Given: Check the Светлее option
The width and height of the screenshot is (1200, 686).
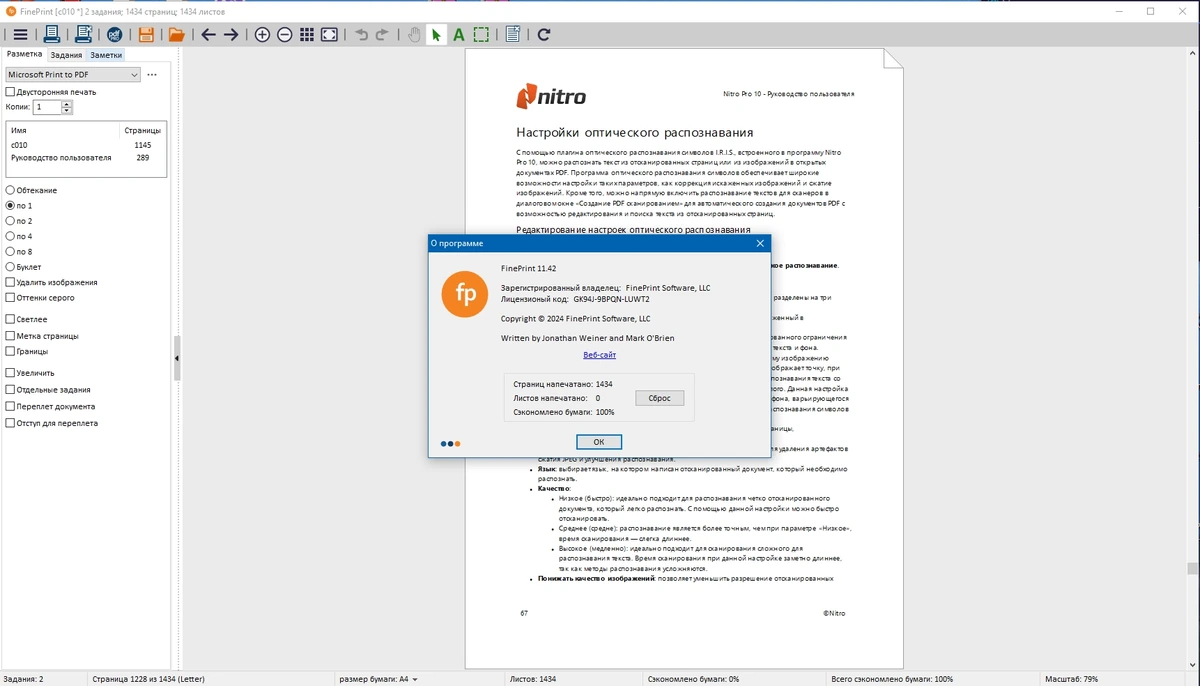Looking at the screenshot, I should pyautogui.click(x=26, y=319).
